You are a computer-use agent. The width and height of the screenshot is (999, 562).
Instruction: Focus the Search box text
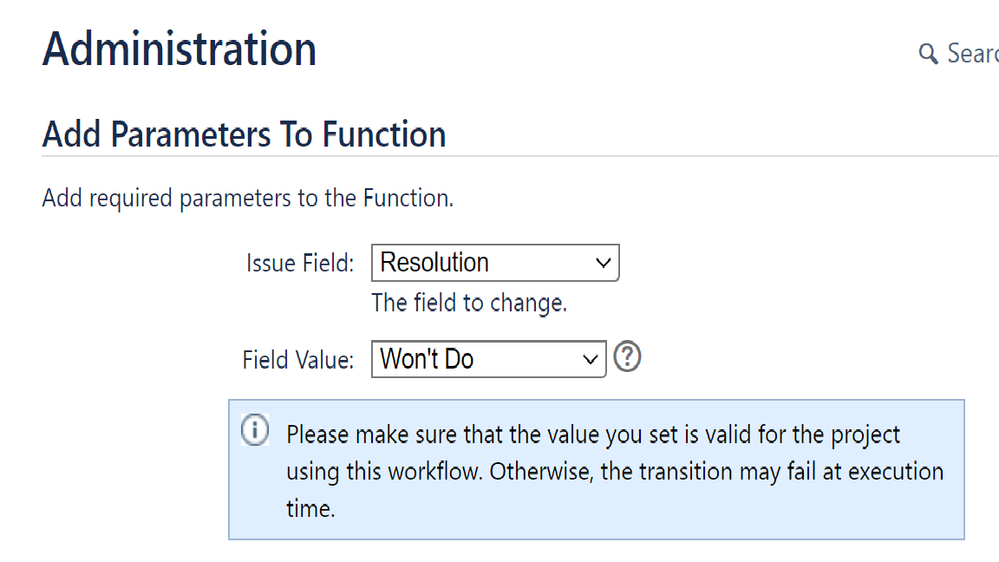coord(973,54)
